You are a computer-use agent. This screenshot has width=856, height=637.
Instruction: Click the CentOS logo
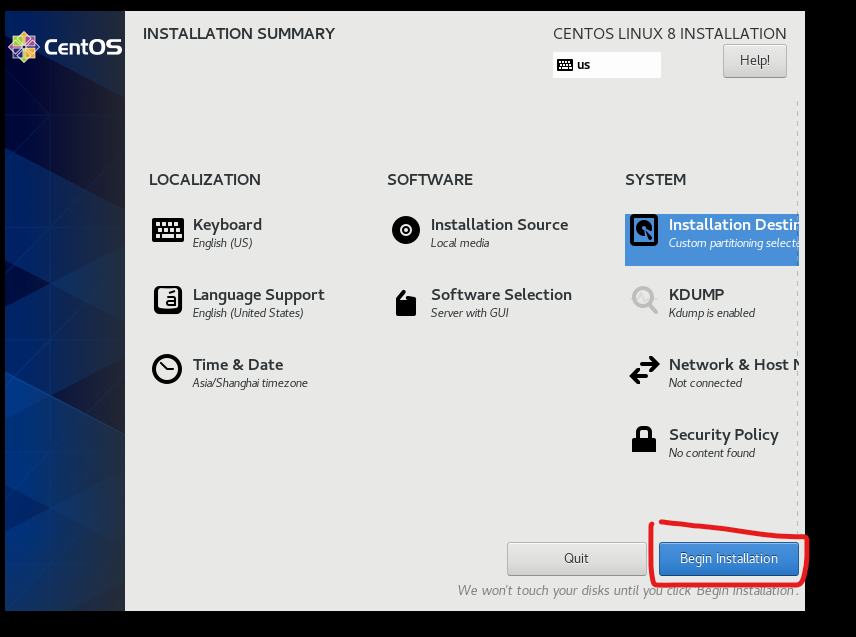click(65, 47)
